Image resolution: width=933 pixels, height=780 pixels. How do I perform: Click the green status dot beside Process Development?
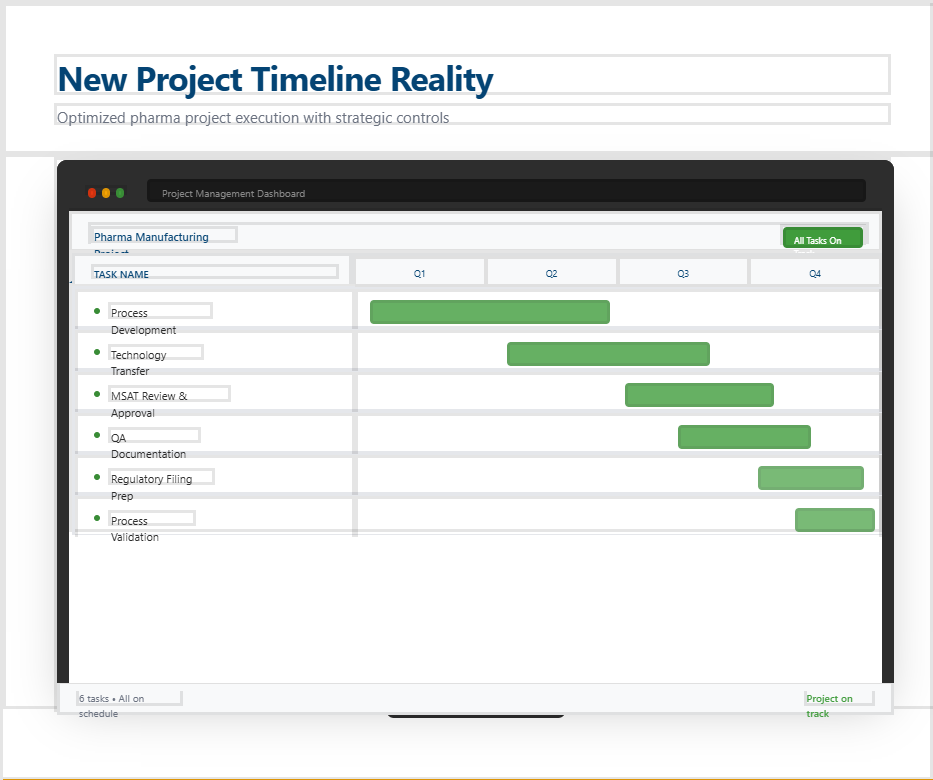click(x=97, y=311)
